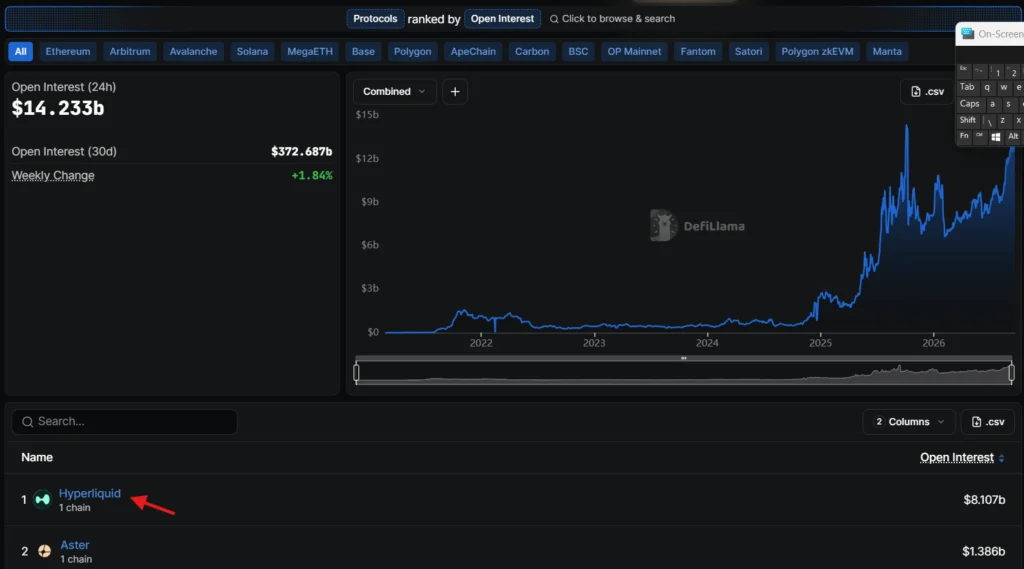Filter by Arbitrum chain
Viewport: 1024px width, 569px height.
130,52
